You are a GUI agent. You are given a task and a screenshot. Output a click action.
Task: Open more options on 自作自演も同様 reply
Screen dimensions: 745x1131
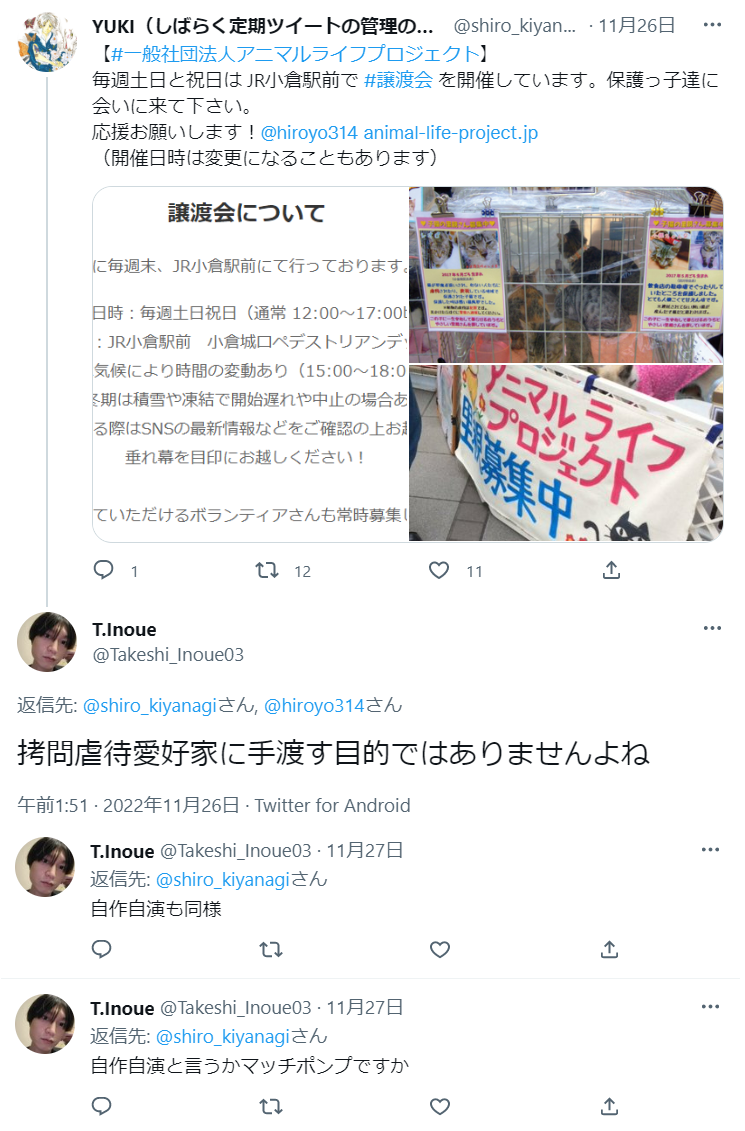point(710,849)
